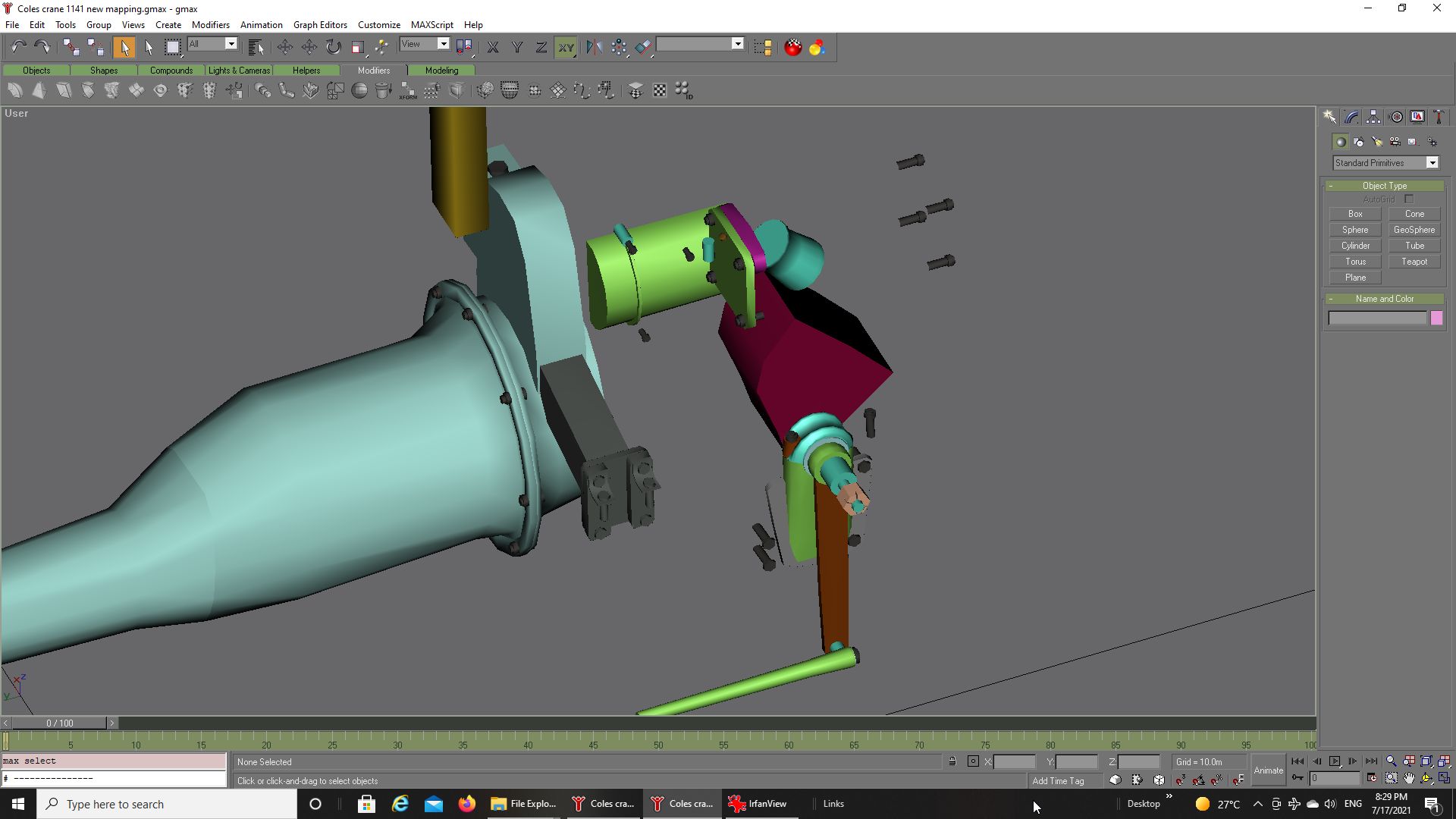Toggle the AutoGrid checkbox
The image size is (1456, 819).
(1409, 199)
